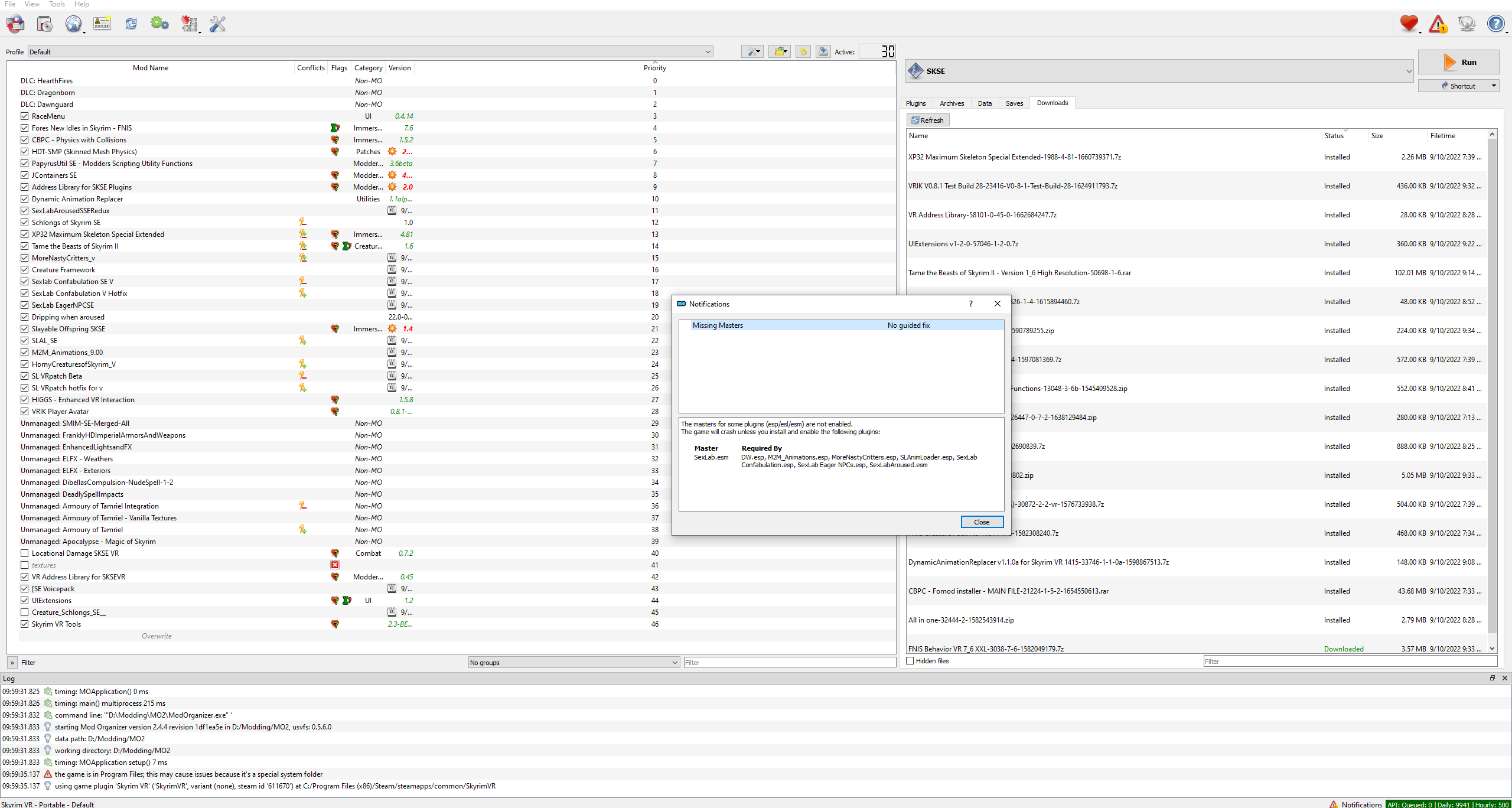Click the Update globe icon at the top right
Screen dimensions: 1512x808
click(x=1467, y=24)
